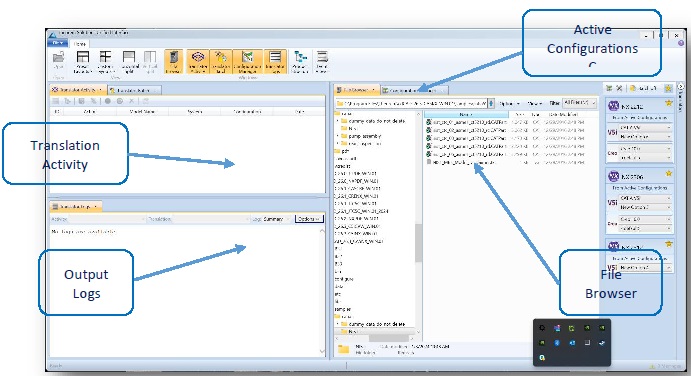This screenshot has height=376, width=691.
Task: Sort files by Date Modified header
Action: (565, 114)
